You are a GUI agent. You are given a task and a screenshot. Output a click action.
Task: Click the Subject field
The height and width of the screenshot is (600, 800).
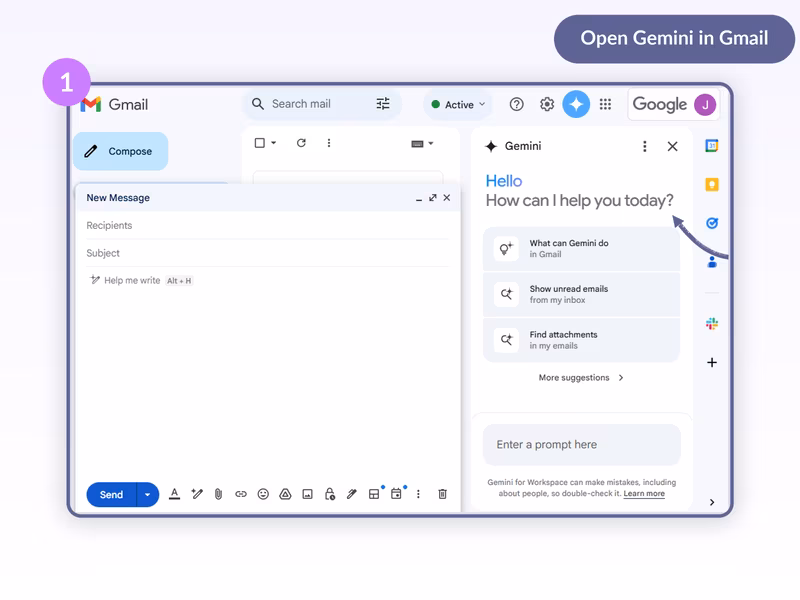click(267, 253)
